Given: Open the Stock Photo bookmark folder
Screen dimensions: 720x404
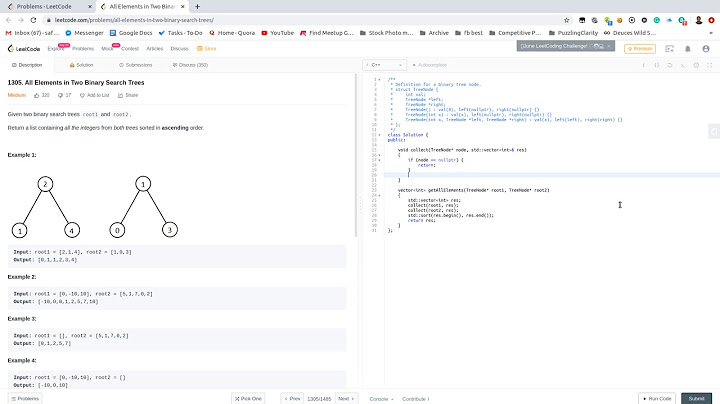Looking at the screenshot, I should [386, 33].
